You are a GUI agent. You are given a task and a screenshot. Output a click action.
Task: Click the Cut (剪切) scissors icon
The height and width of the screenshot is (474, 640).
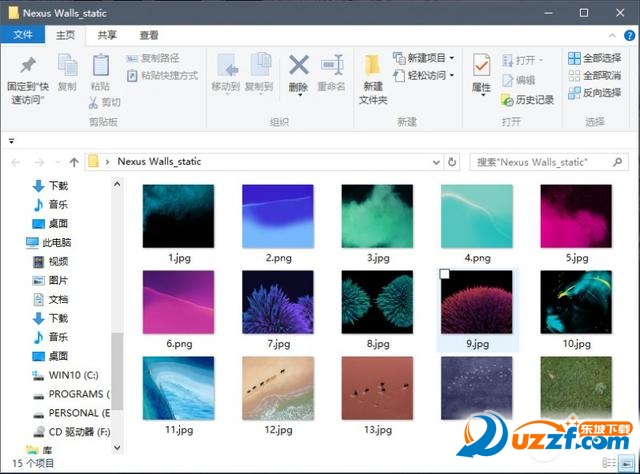click(93, 102)
